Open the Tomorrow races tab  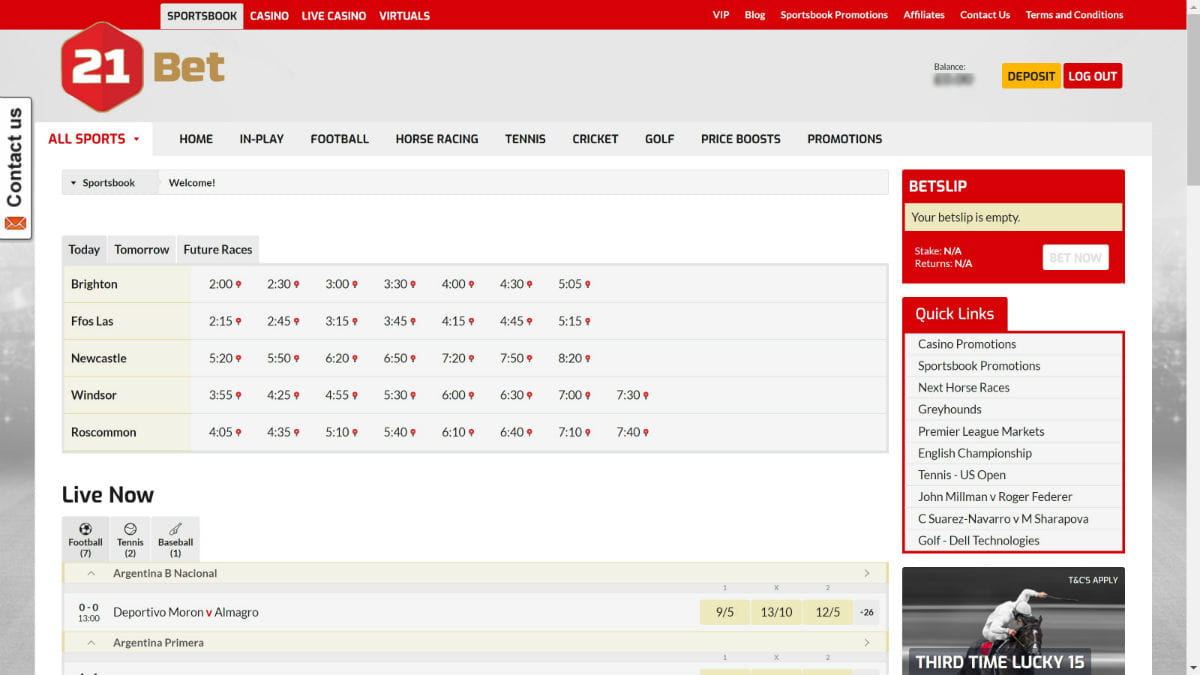coord(142,250)
